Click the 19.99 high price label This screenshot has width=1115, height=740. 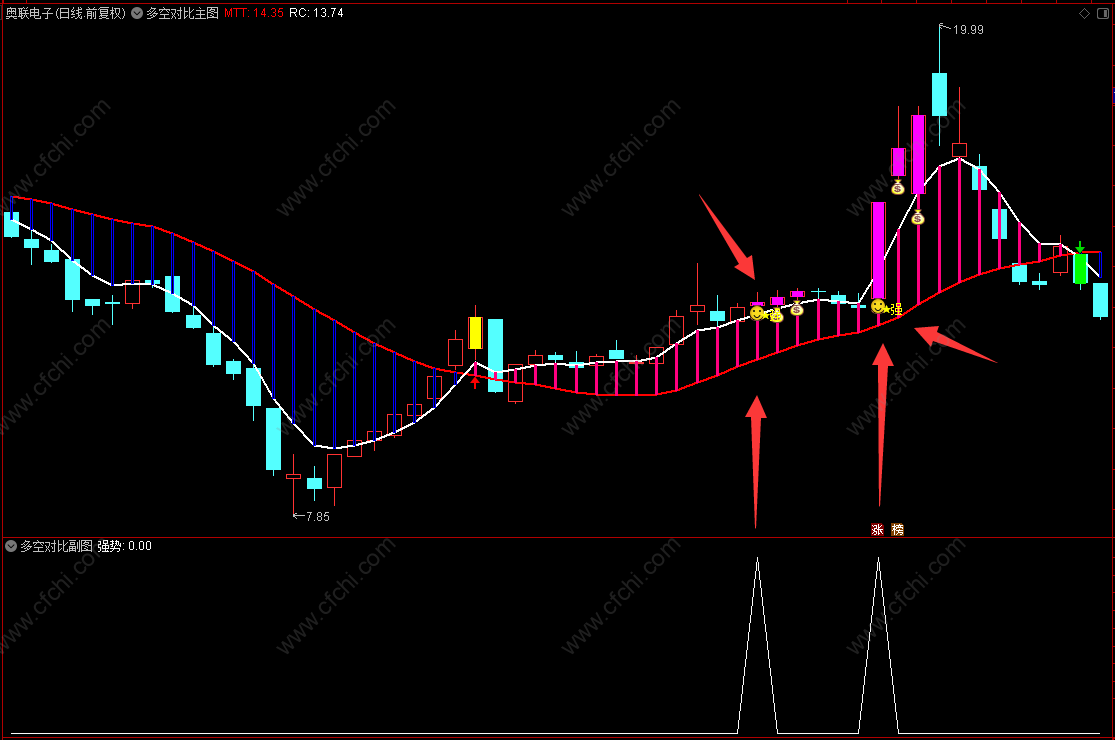[968, 30]
